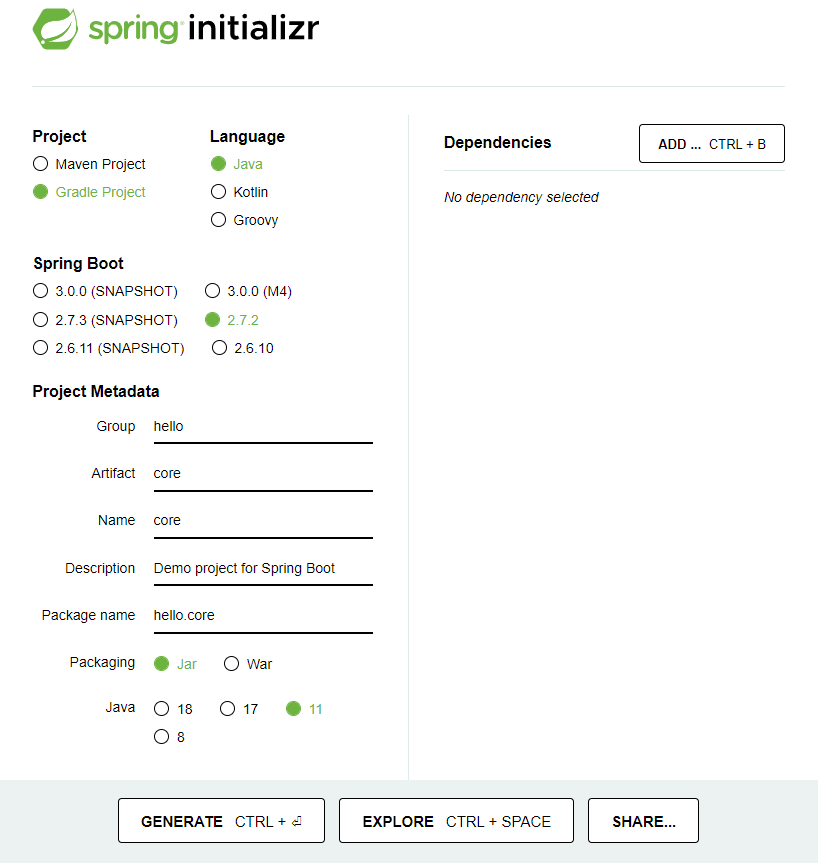Click the Packaging label

[102, 663]
